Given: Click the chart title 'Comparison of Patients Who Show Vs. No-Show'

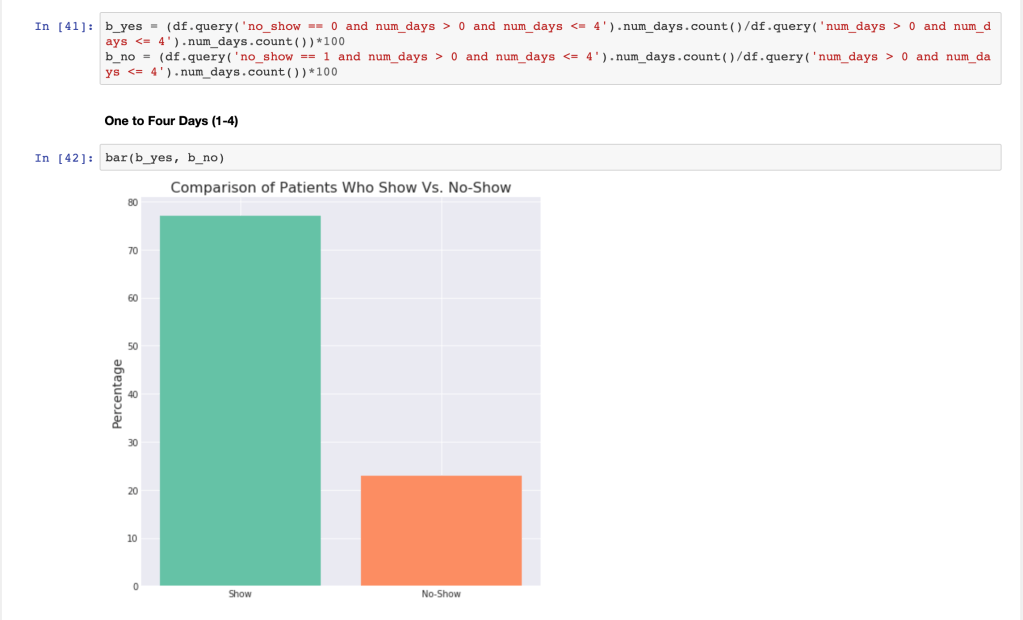Looking at the screenshot, I should [341, 187].
